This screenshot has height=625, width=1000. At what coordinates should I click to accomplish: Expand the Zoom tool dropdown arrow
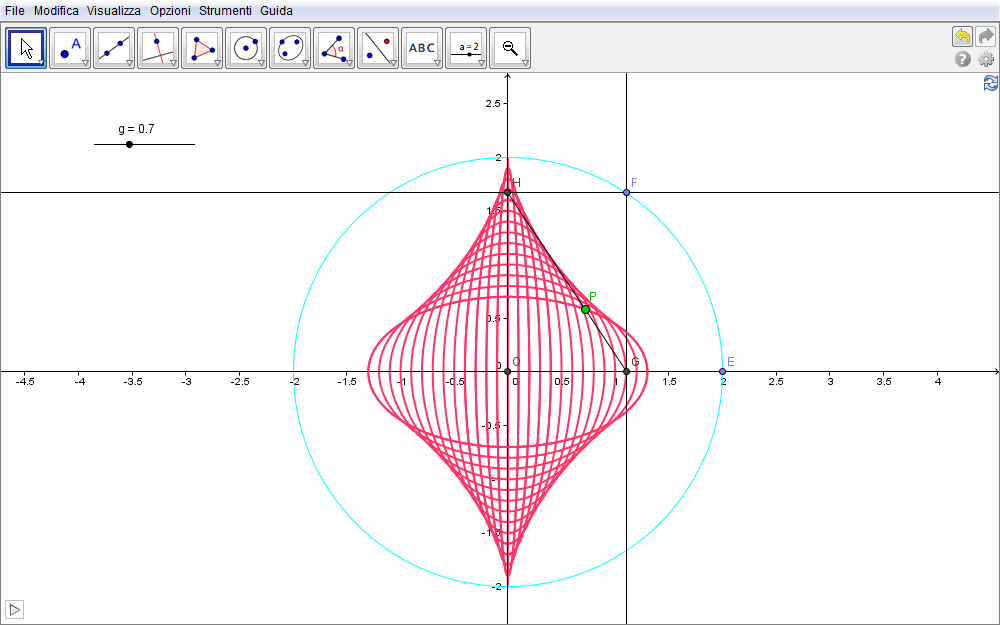click(525, 63)
